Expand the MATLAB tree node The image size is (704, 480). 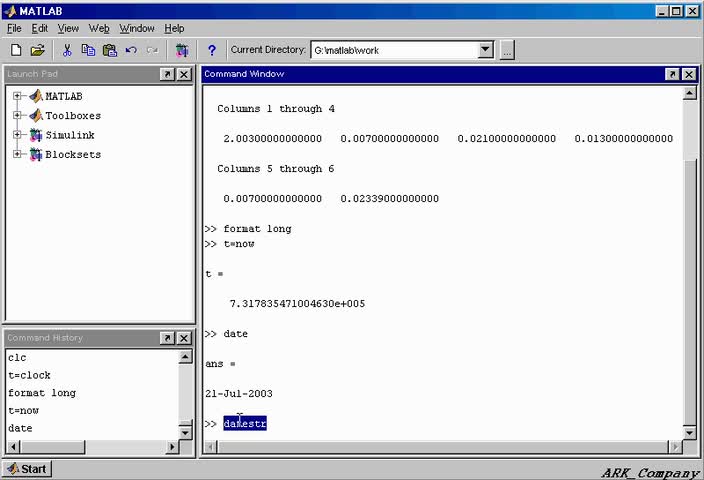click(x=17, y=96)
